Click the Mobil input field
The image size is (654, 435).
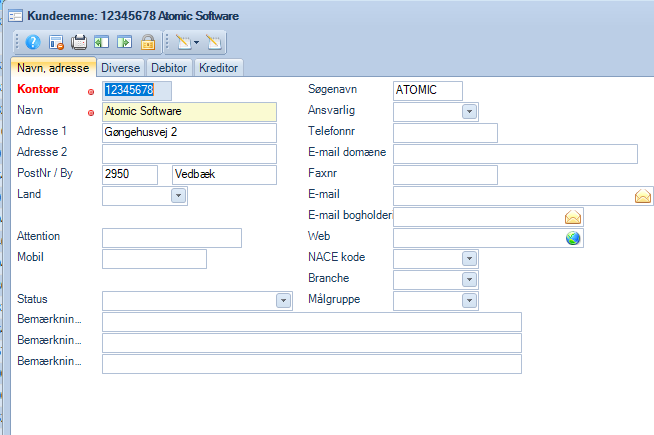point(154,259)
